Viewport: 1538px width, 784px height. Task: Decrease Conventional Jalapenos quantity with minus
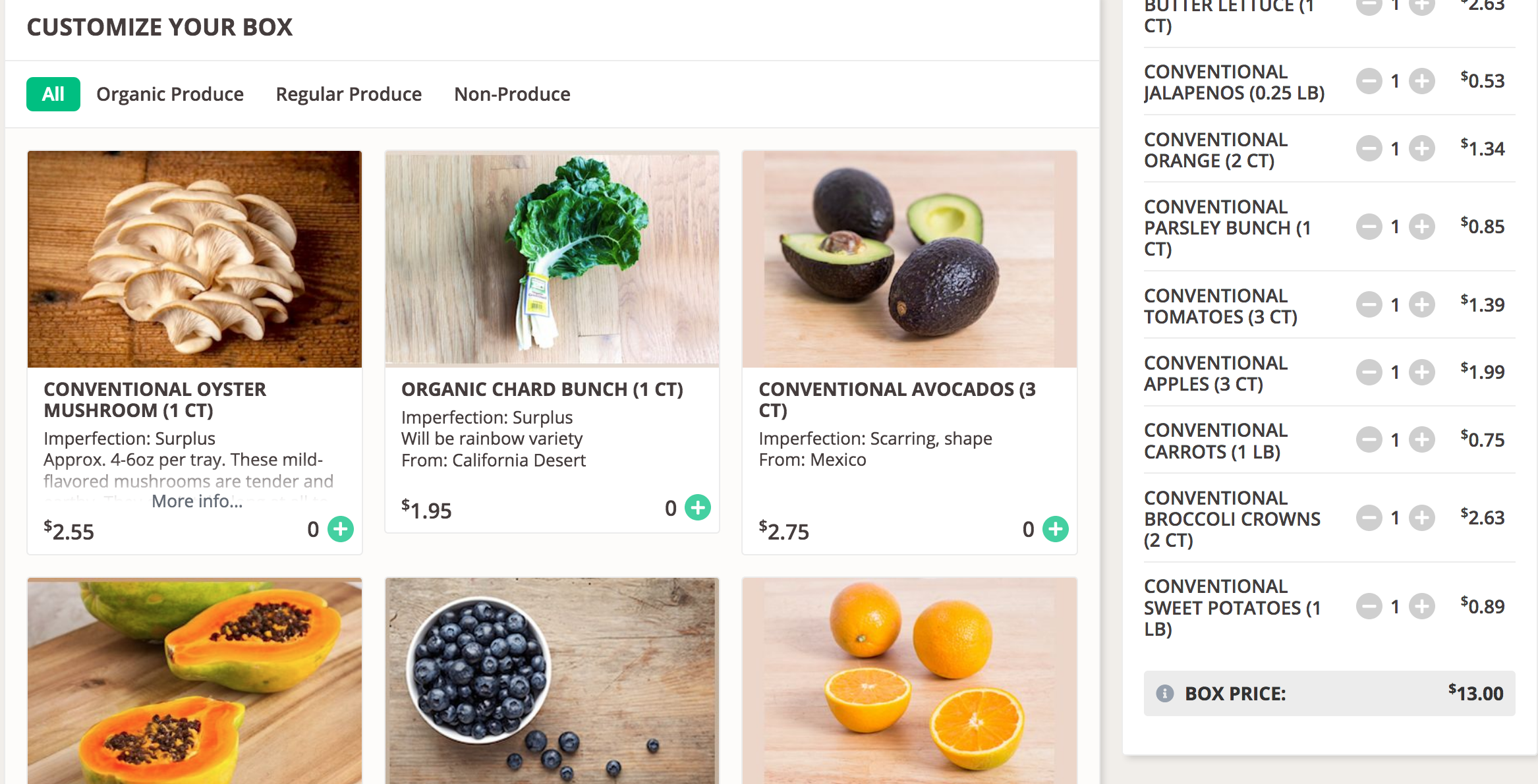pos(1369,82)
